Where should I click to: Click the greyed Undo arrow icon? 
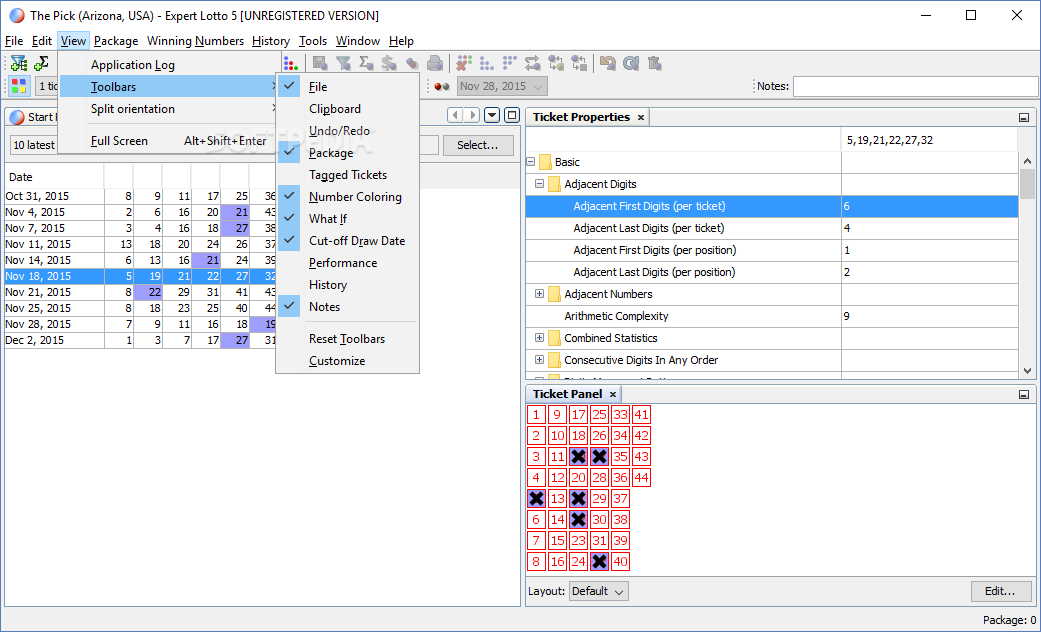tap(607, 64)
